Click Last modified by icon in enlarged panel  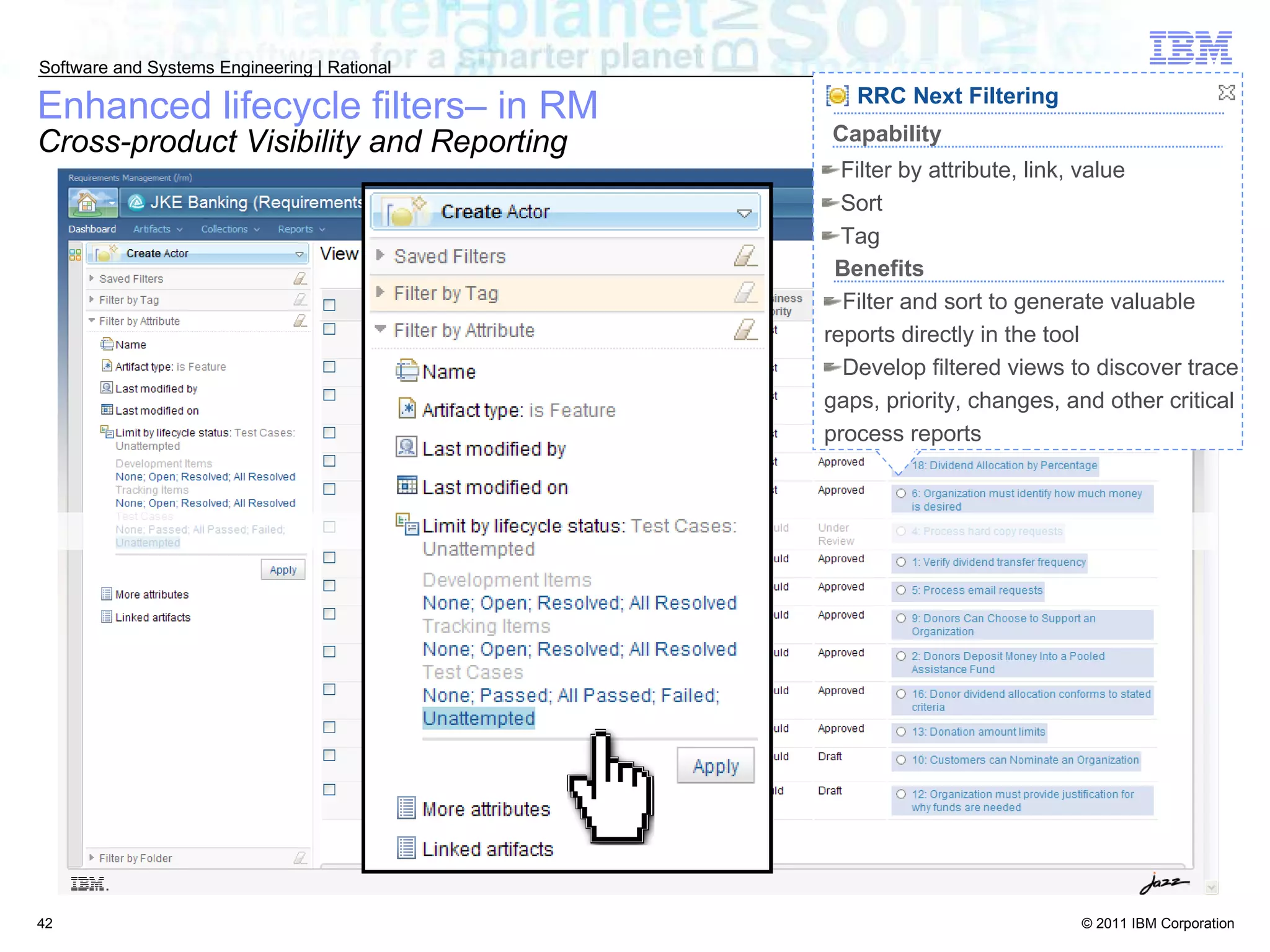[406, 447]
